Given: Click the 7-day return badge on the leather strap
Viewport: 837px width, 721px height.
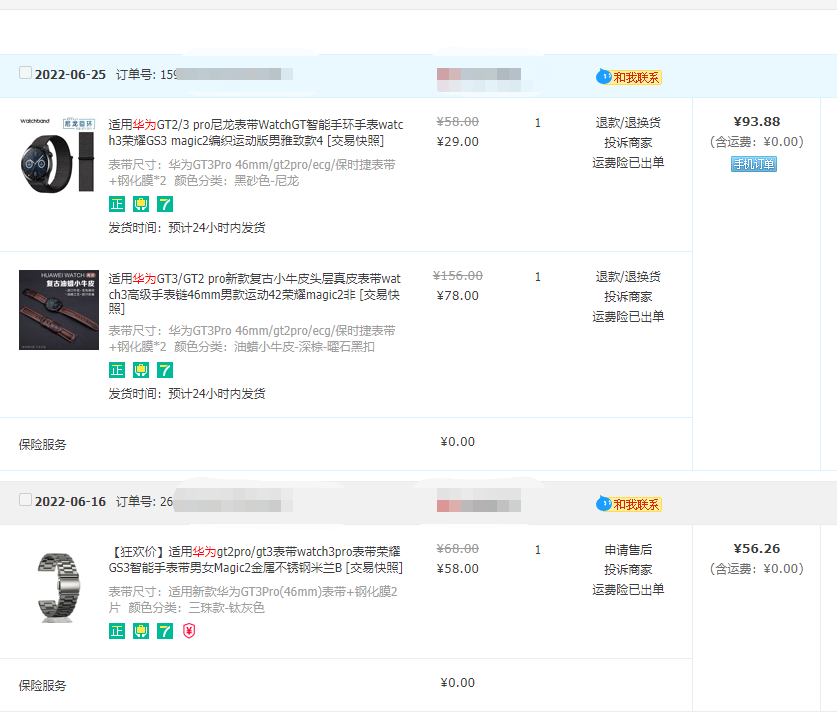Looking at the screenshot, I should (165, 370).
